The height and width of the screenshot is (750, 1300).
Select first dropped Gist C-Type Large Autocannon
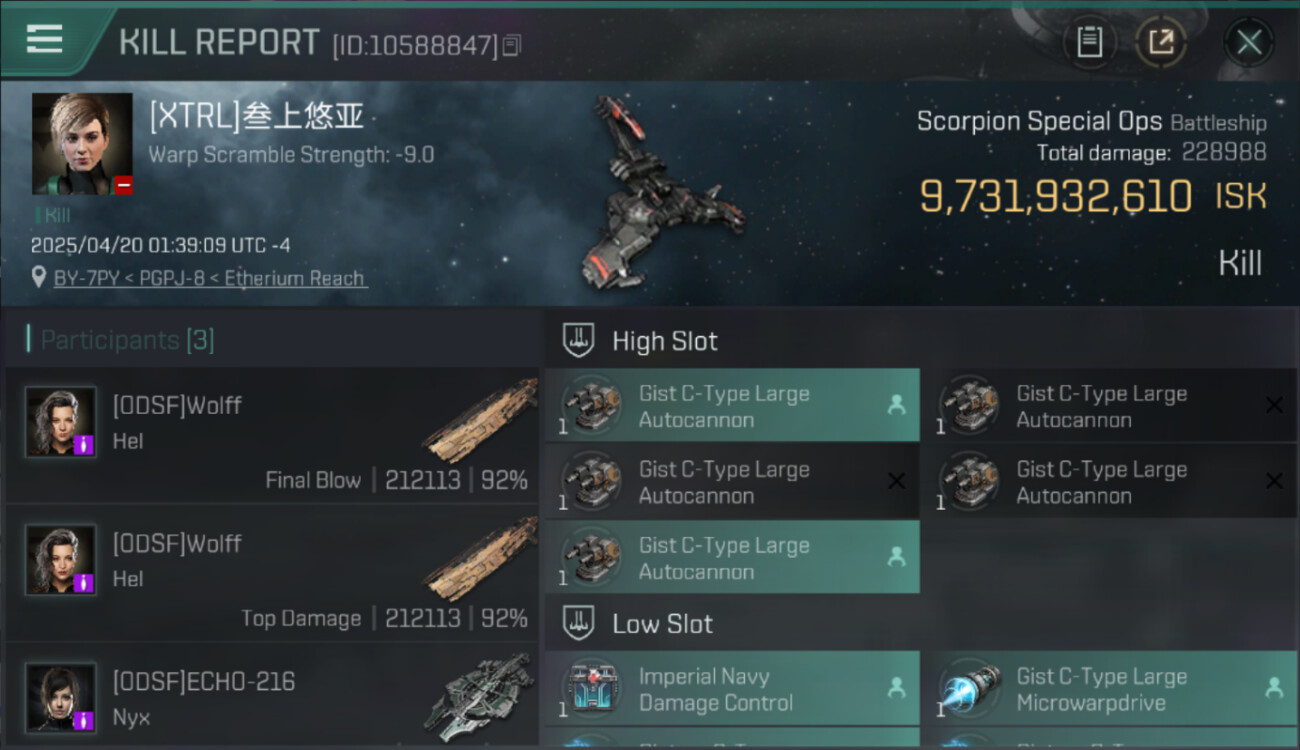coord(732,406)
